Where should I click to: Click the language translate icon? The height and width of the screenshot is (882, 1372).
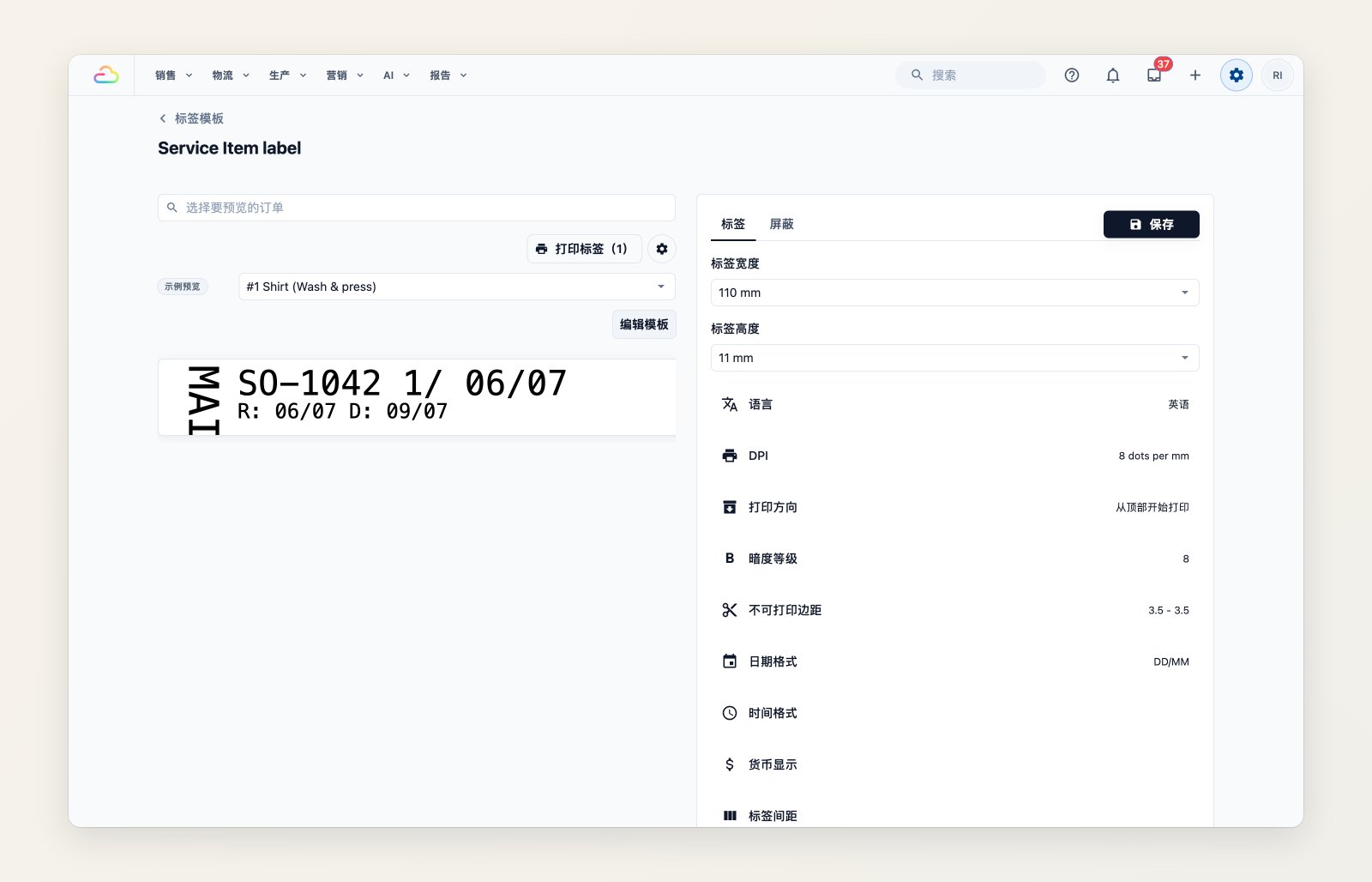point(730,404)
